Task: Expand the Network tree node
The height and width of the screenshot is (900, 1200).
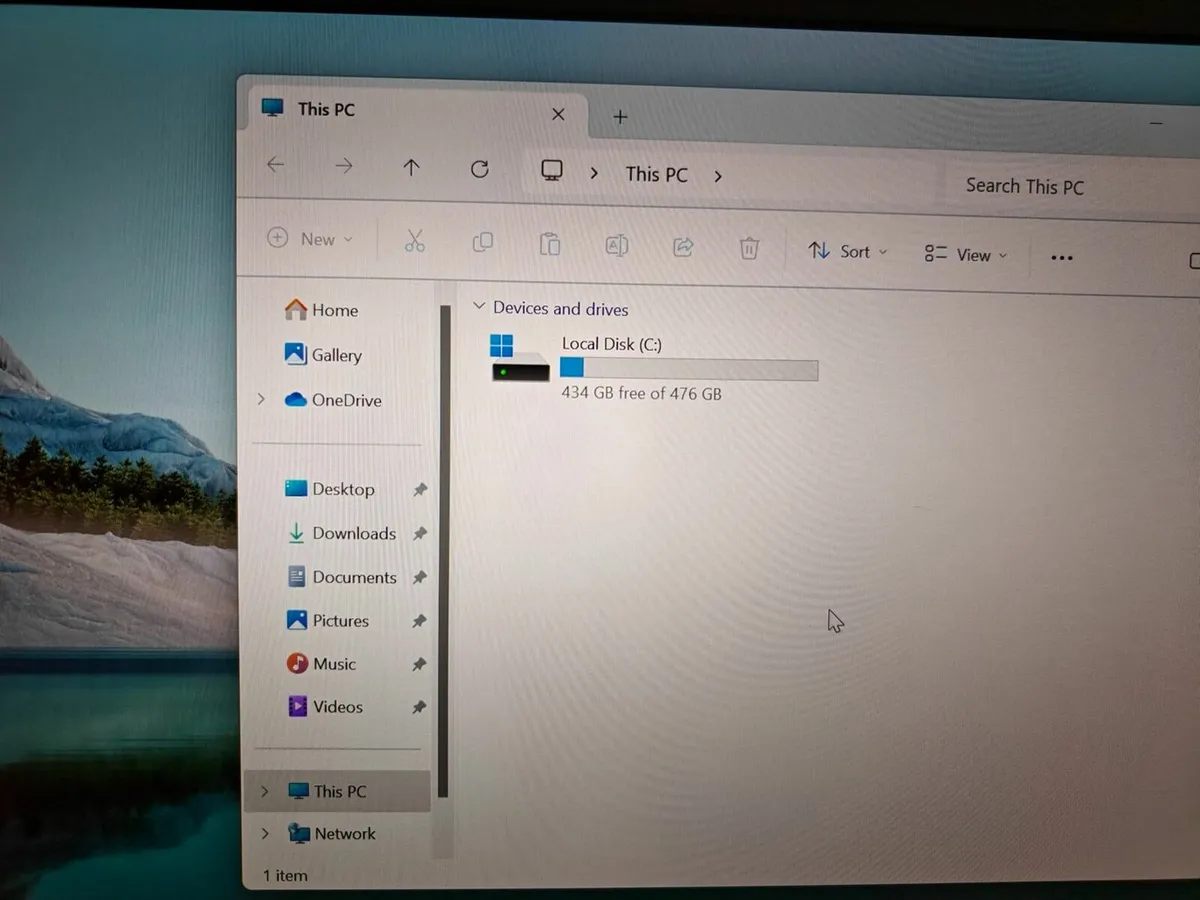Action: (265, 833)
